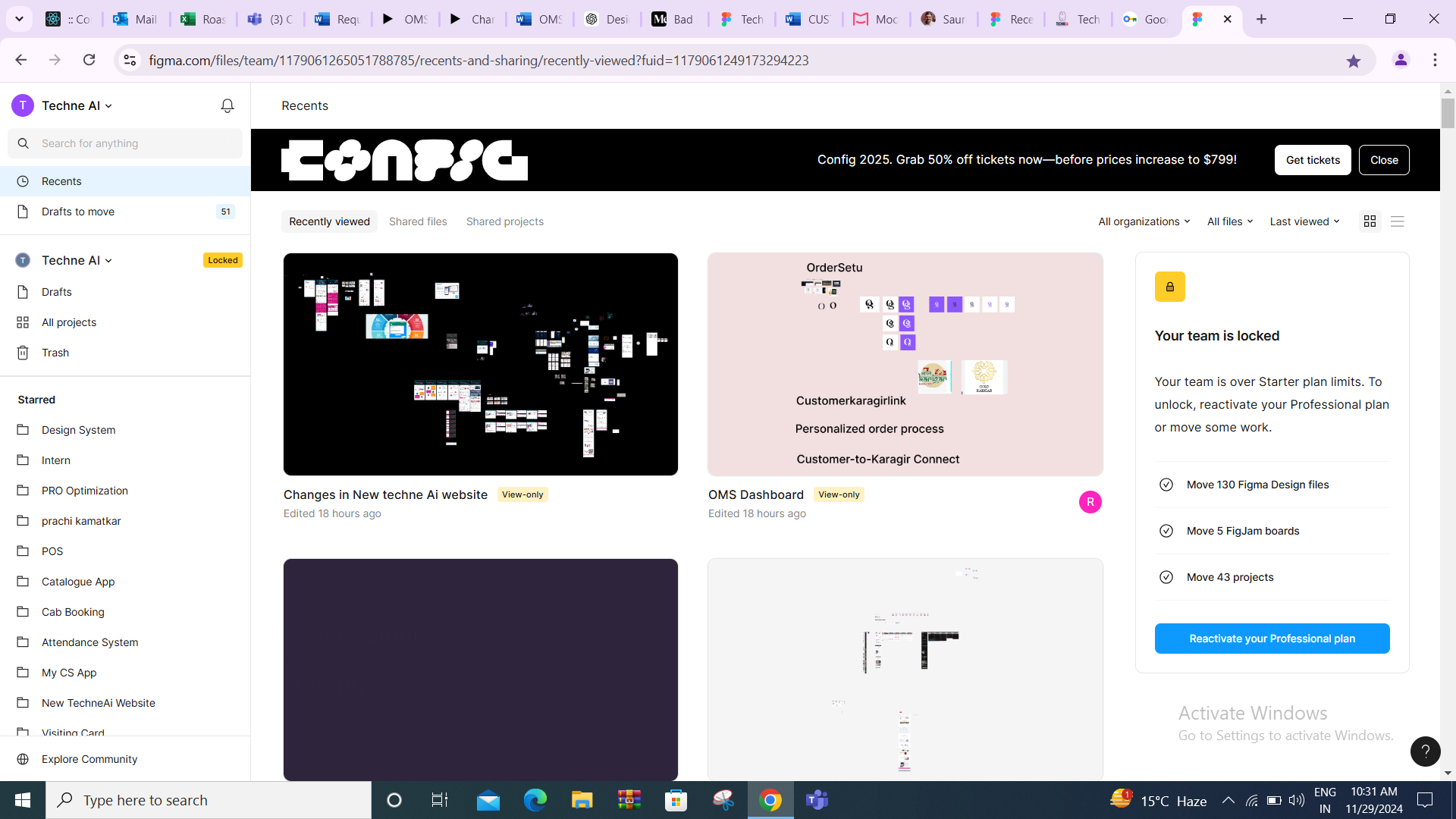The image size is (1456, 819).
Task: Open Changes in New techne Ai website thumbnail
Action: (x=481, y=364)
